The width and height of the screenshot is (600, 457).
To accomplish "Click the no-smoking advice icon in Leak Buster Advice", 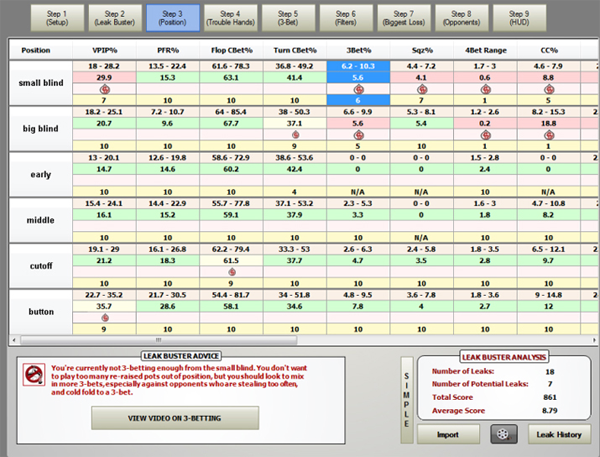I will 34,374.
